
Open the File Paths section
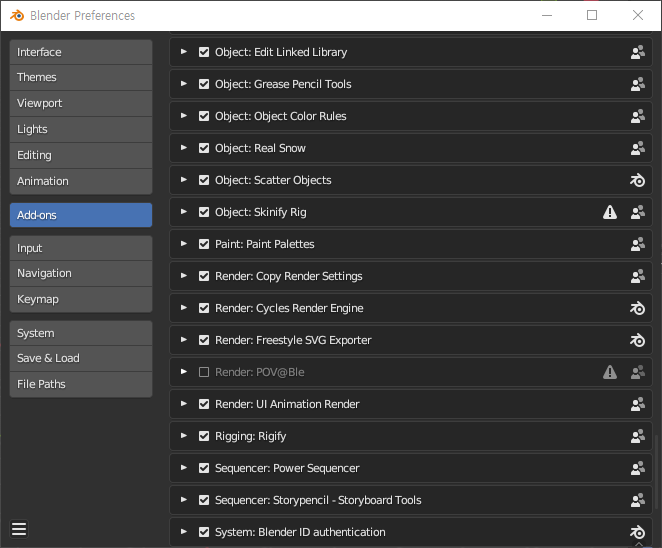click(x=81, y=385)
